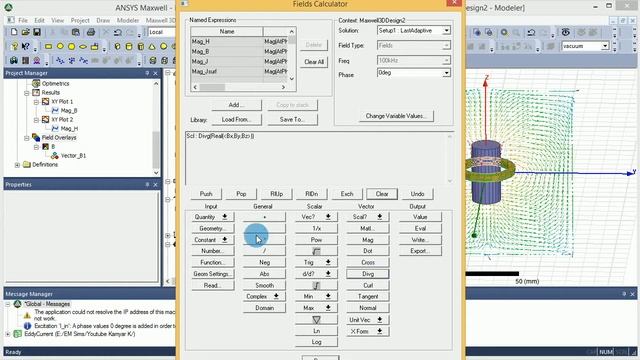640x360 pixels.
Task: Collapse XY Plot 1 node
Action: pos(36,102)
